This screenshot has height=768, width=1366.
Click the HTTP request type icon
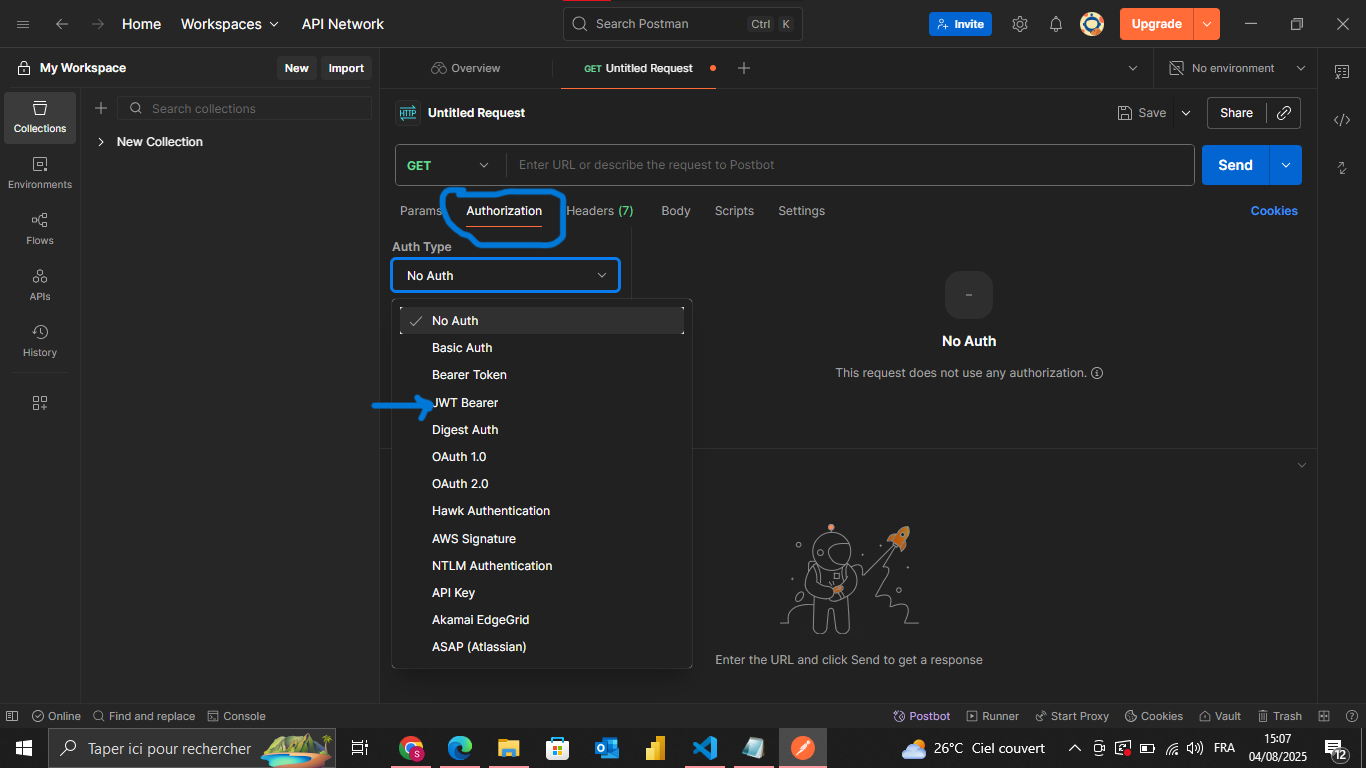pyautogui.click(x=407, y=113)
